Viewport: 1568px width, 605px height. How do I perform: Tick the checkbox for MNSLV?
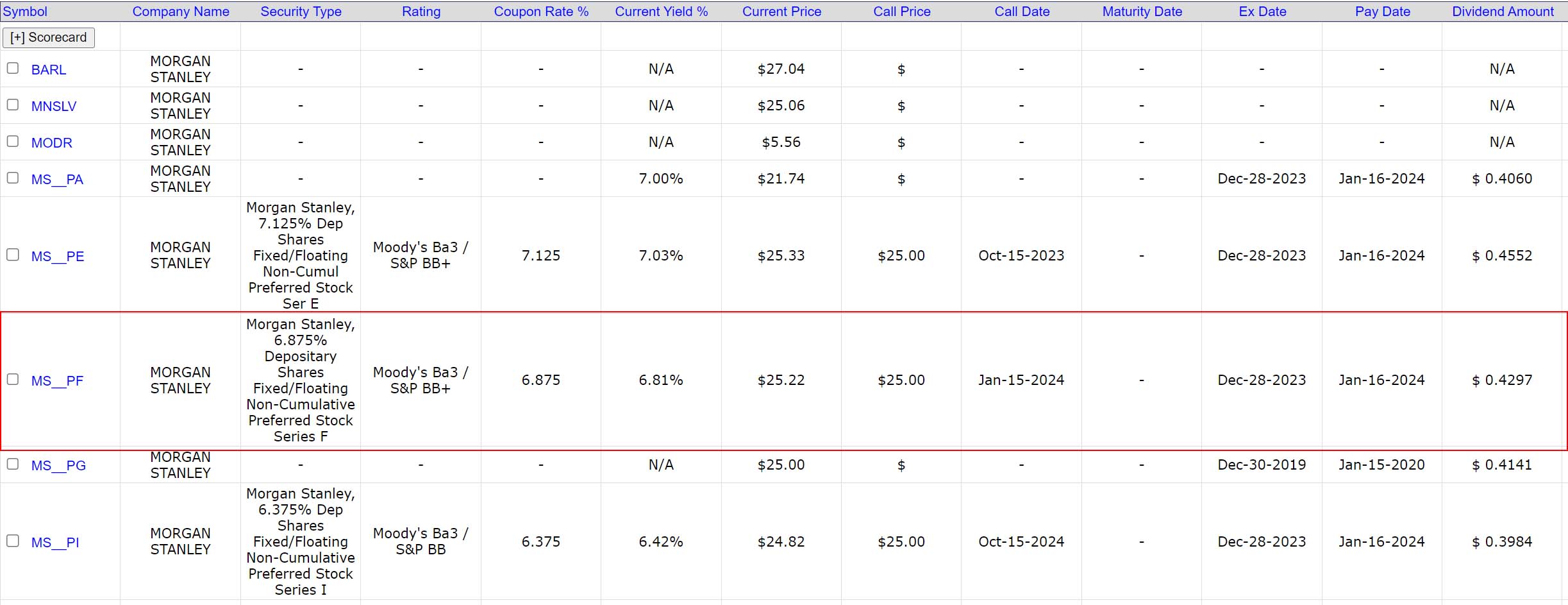pos(13,105)
